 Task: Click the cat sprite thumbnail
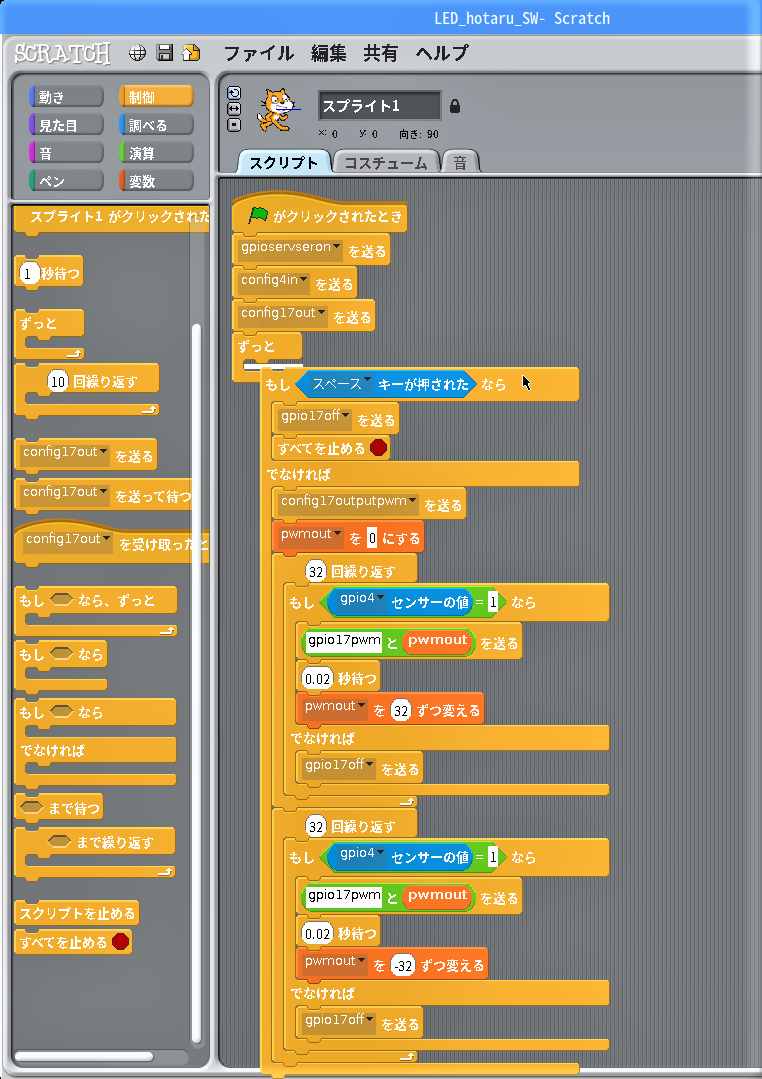[x=278, y=108]
